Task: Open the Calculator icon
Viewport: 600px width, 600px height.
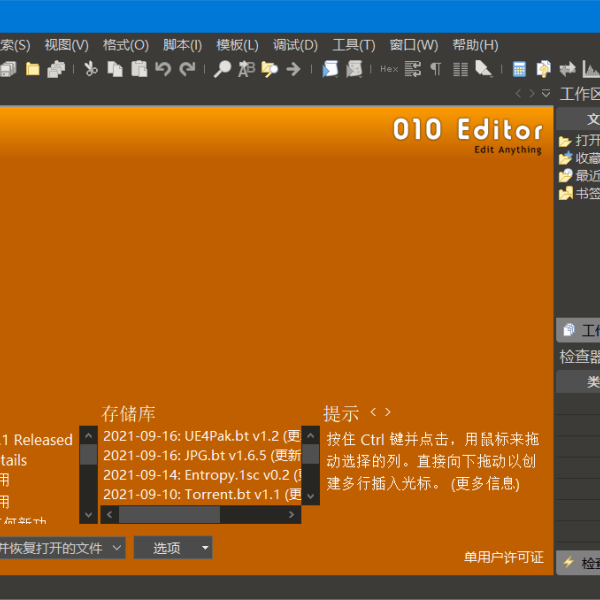Action: [x=519, y=69]
